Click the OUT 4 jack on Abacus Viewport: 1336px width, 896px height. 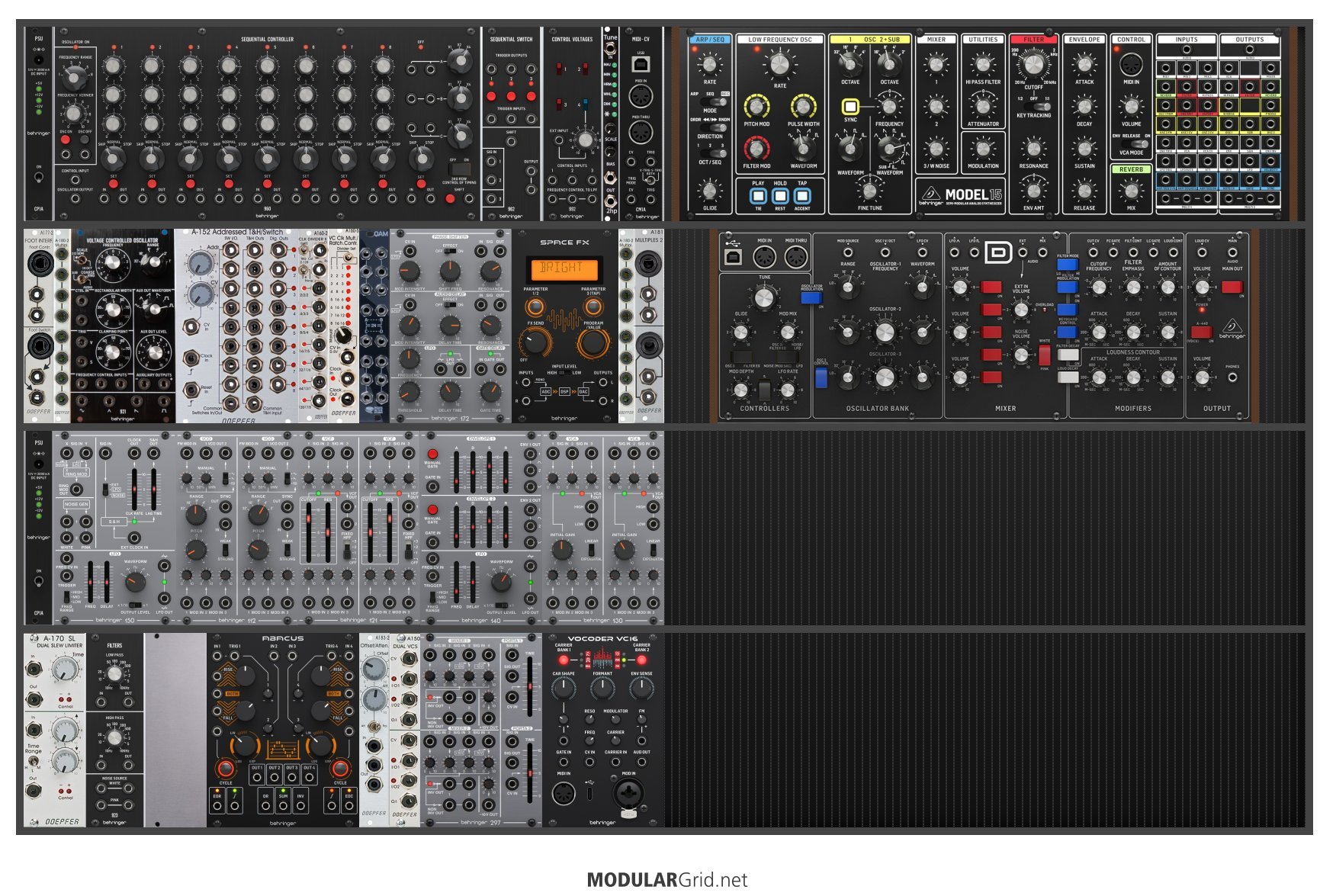(309, 778)
